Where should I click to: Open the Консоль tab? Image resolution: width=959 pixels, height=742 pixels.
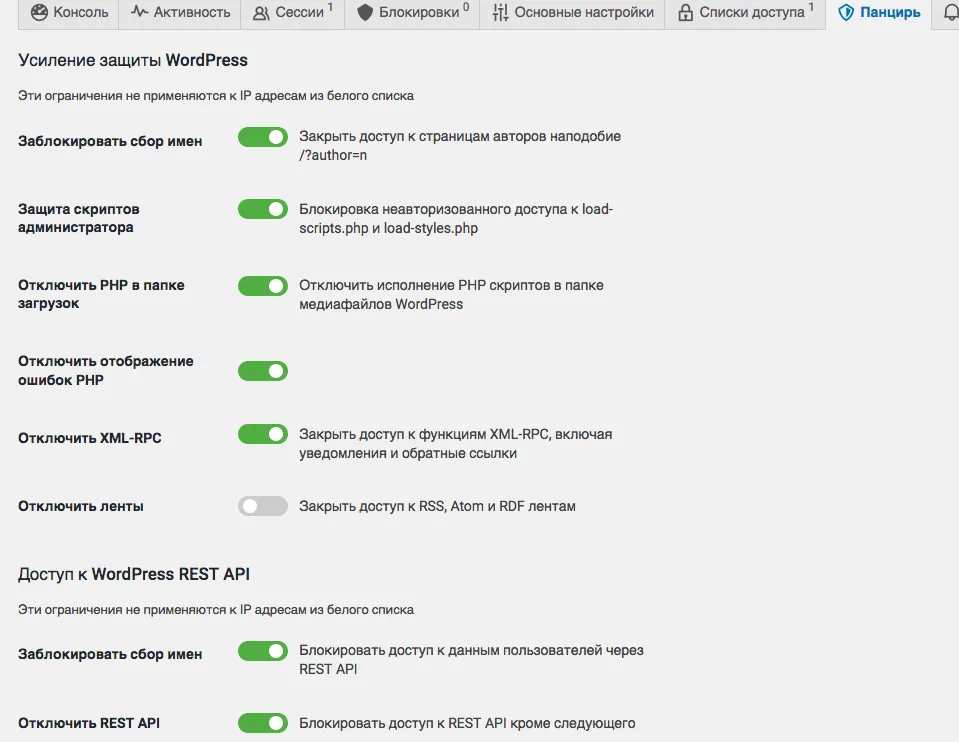68,12
